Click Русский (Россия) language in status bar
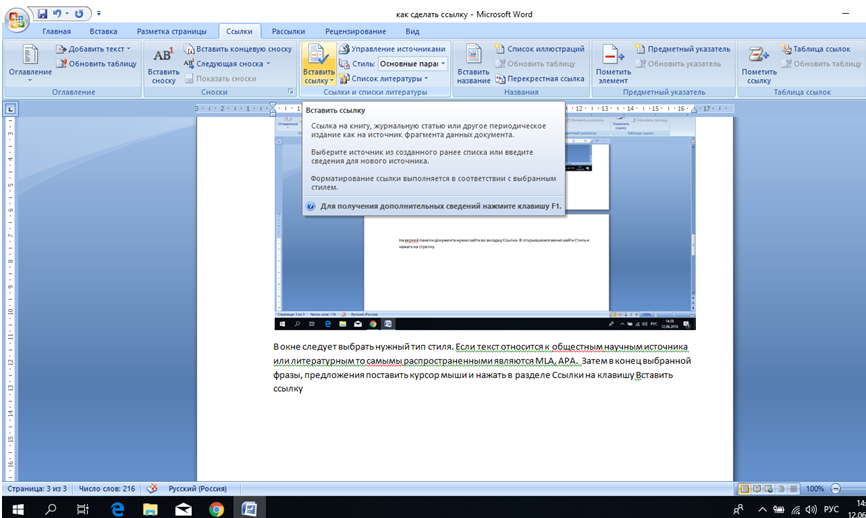This screenshot has width=866, height=518. click(x=198, y=489)
